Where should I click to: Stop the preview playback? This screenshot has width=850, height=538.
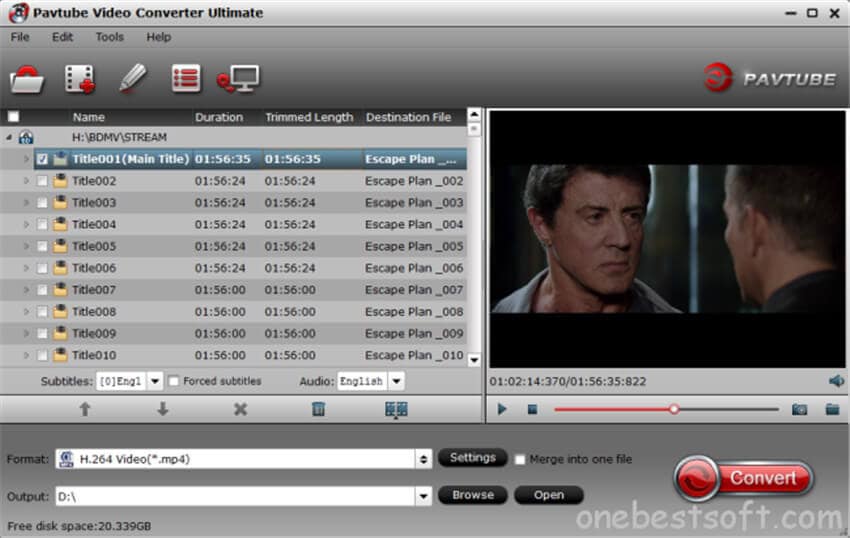532,409
